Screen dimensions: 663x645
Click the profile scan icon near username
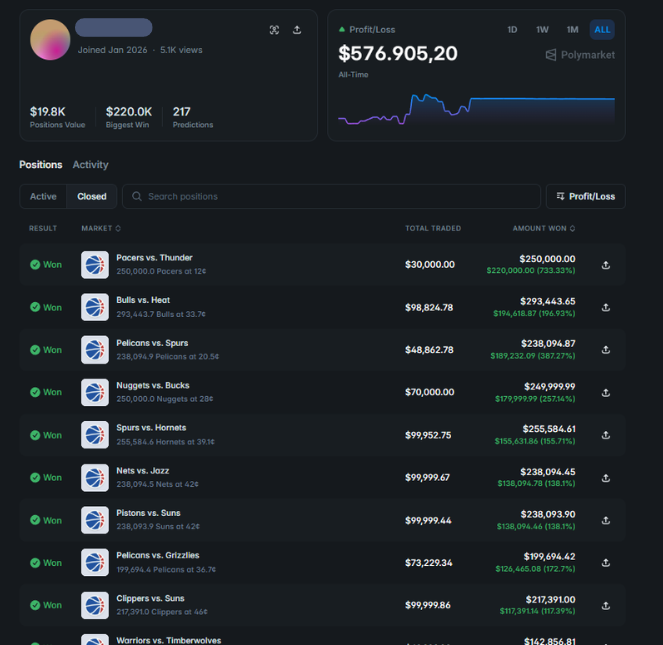pos(274,30)
